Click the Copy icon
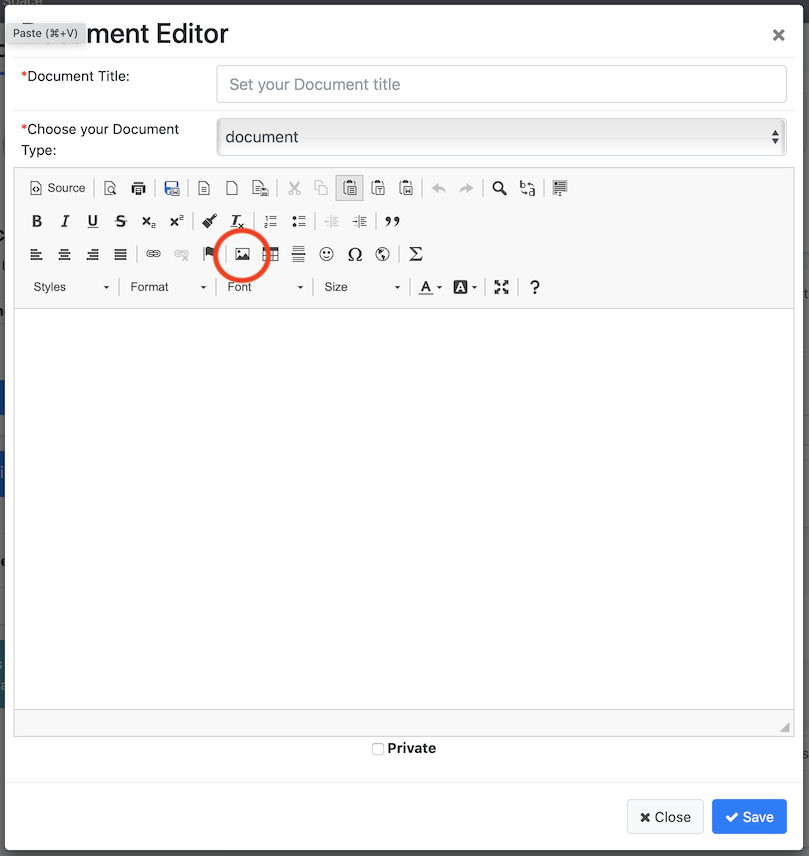The width and height of the screenshot is (809, 856). click(x=322, y=188)
